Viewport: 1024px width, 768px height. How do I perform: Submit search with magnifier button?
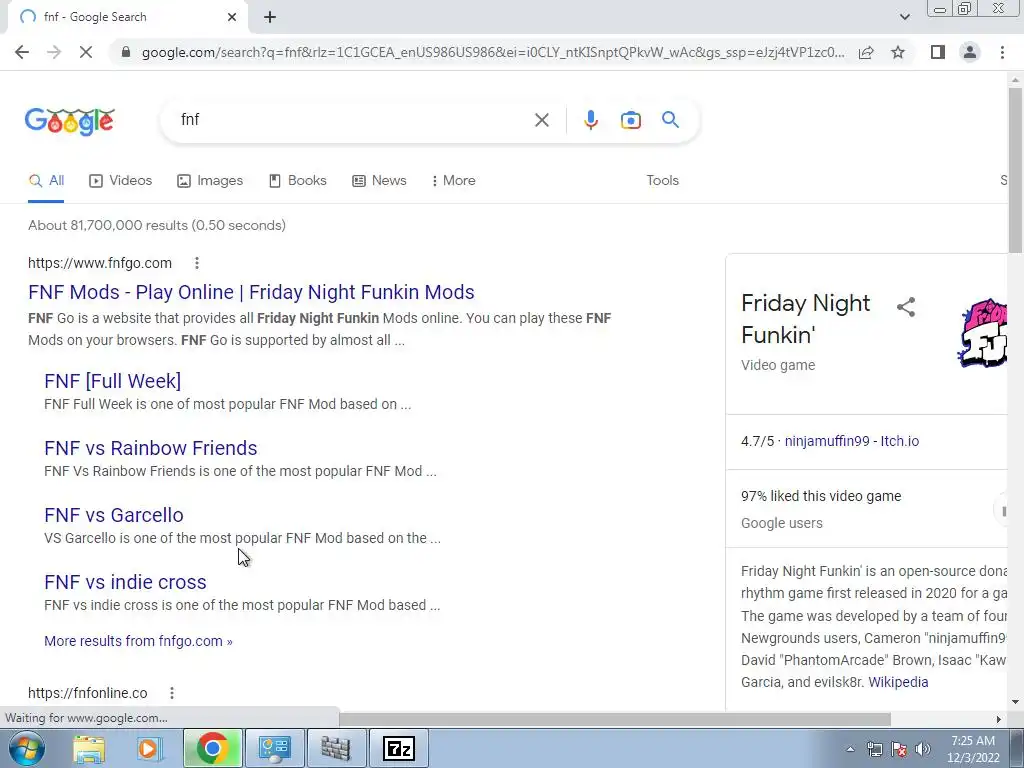click(x=670, y=120)
